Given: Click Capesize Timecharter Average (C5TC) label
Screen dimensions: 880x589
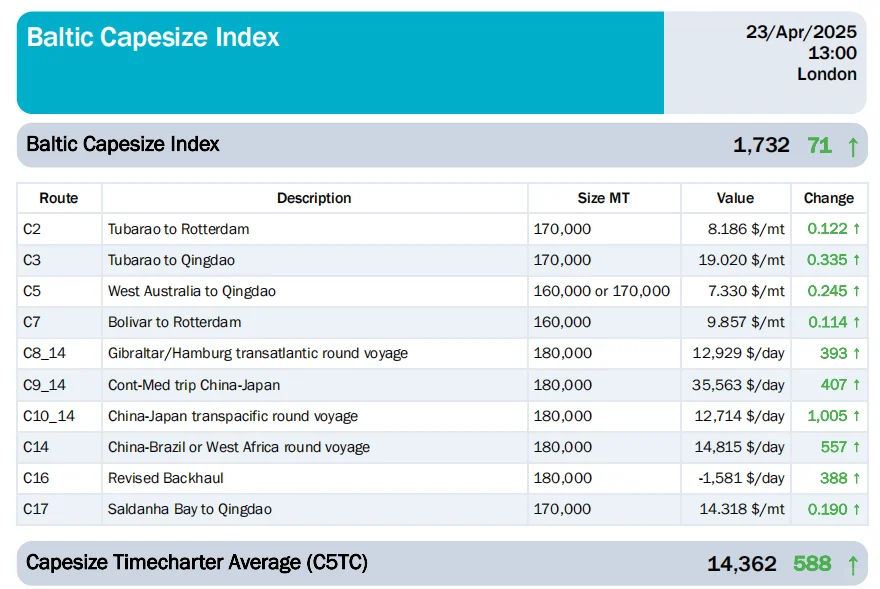Looking at the screenshot, I should click(197, 563).
